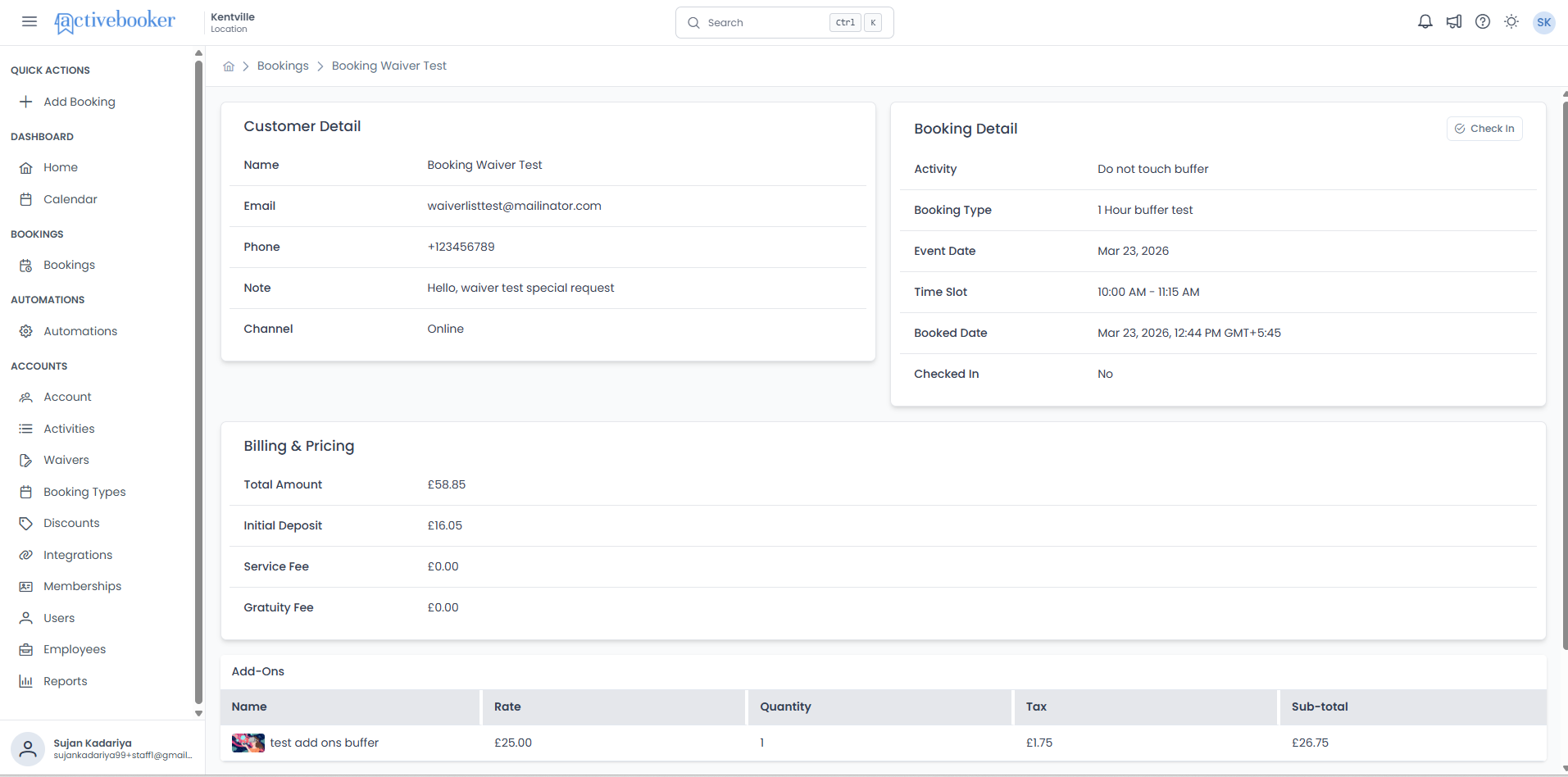Click the add-on thumbnail image
The height and width of the screenshot is (777, 1568).
pos(248,743)
